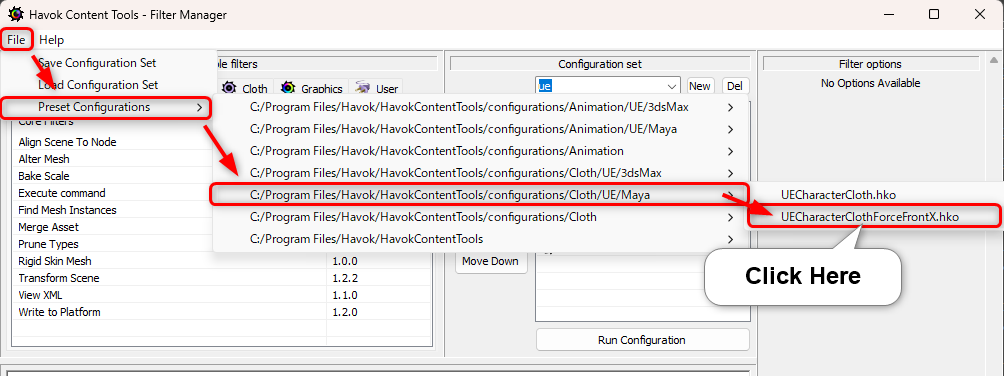
Task: Select Execute command filter
Action: coord(61,193)
